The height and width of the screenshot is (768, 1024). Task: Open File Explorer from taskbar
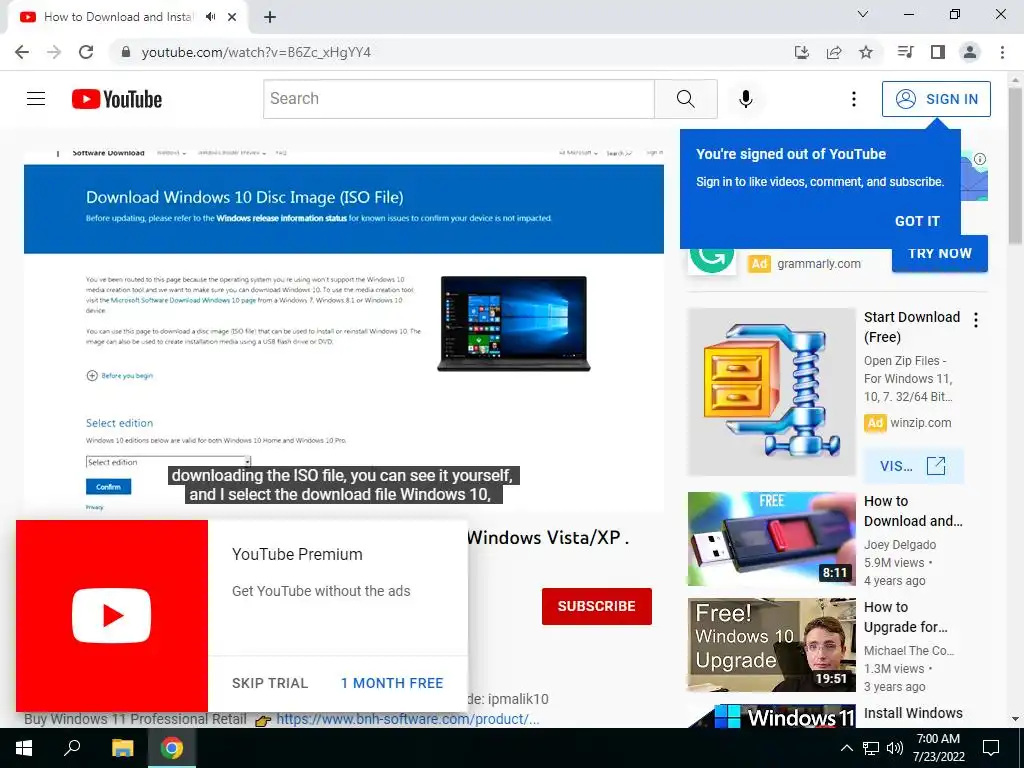(x=122, y=748)
